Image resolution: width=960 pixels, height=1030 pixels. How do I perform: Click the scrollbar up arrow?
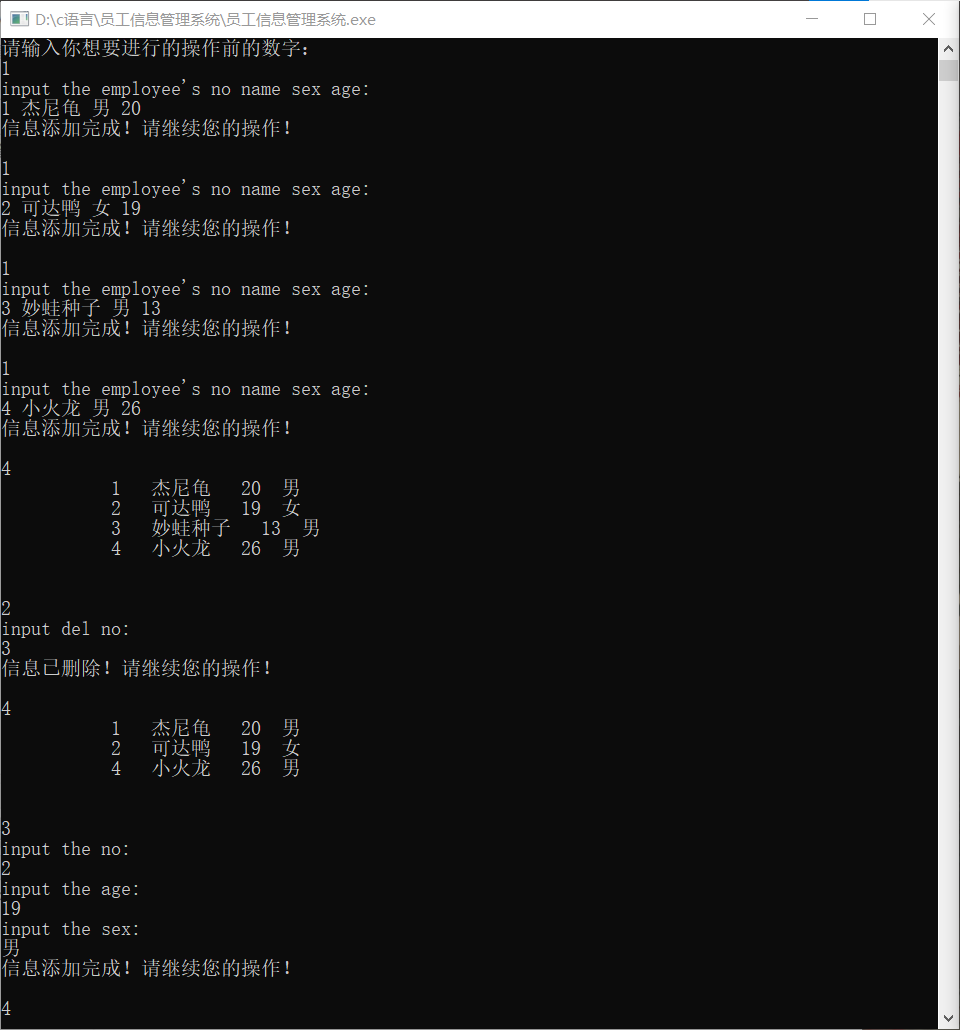click(948, 49)
